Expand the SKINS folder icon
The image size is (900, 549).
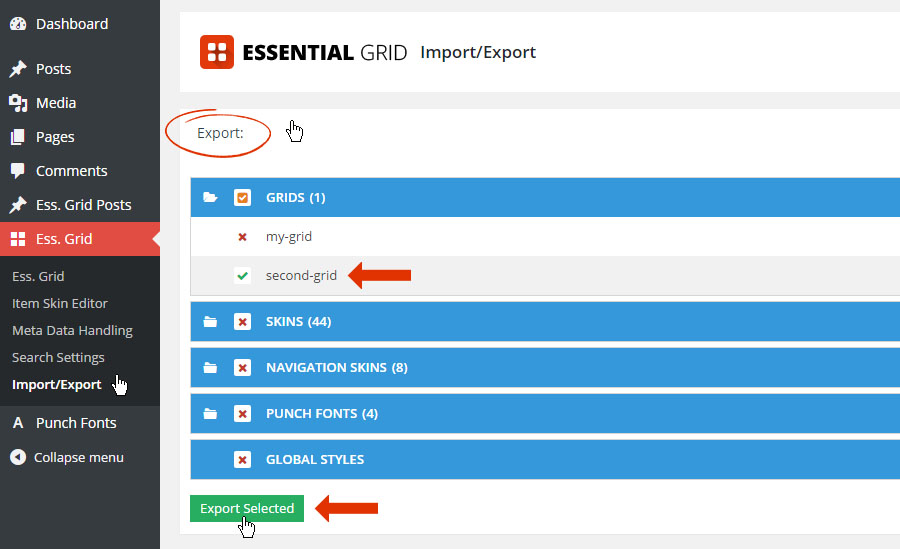[210, 322]
